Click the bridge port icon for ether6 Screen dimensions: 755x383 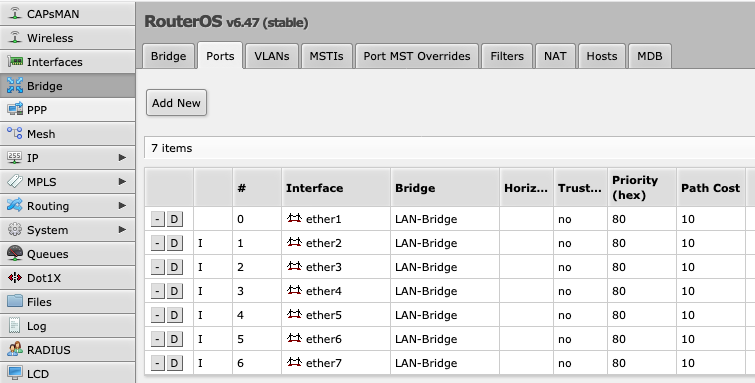294,339
